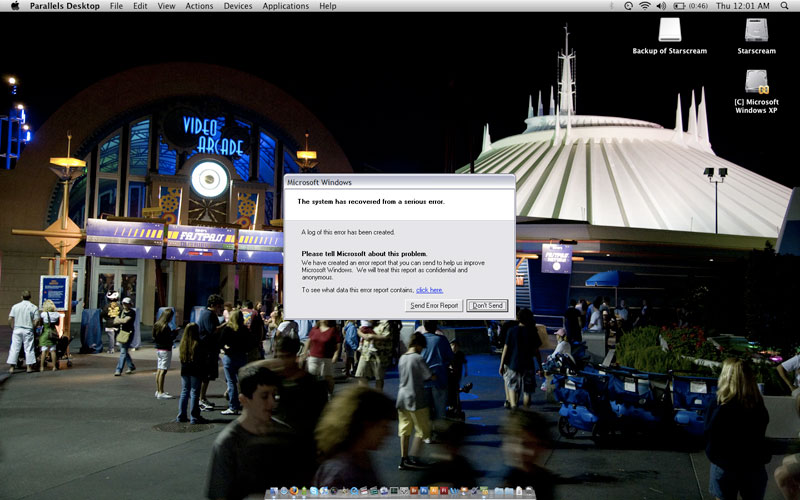Open the 'click here' error data link
Screen dimensions: 800x500
tap(429, 290)
